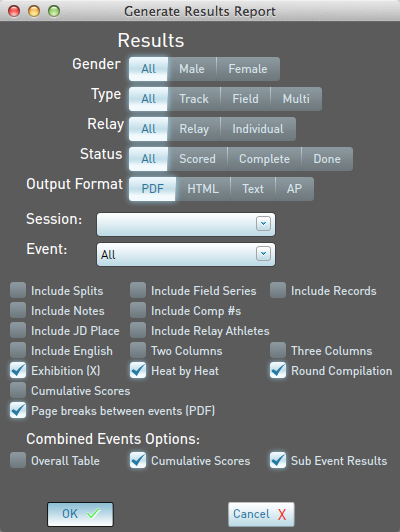Open the Session dropdown arrow
400x532 pixels.
[263, 224]
